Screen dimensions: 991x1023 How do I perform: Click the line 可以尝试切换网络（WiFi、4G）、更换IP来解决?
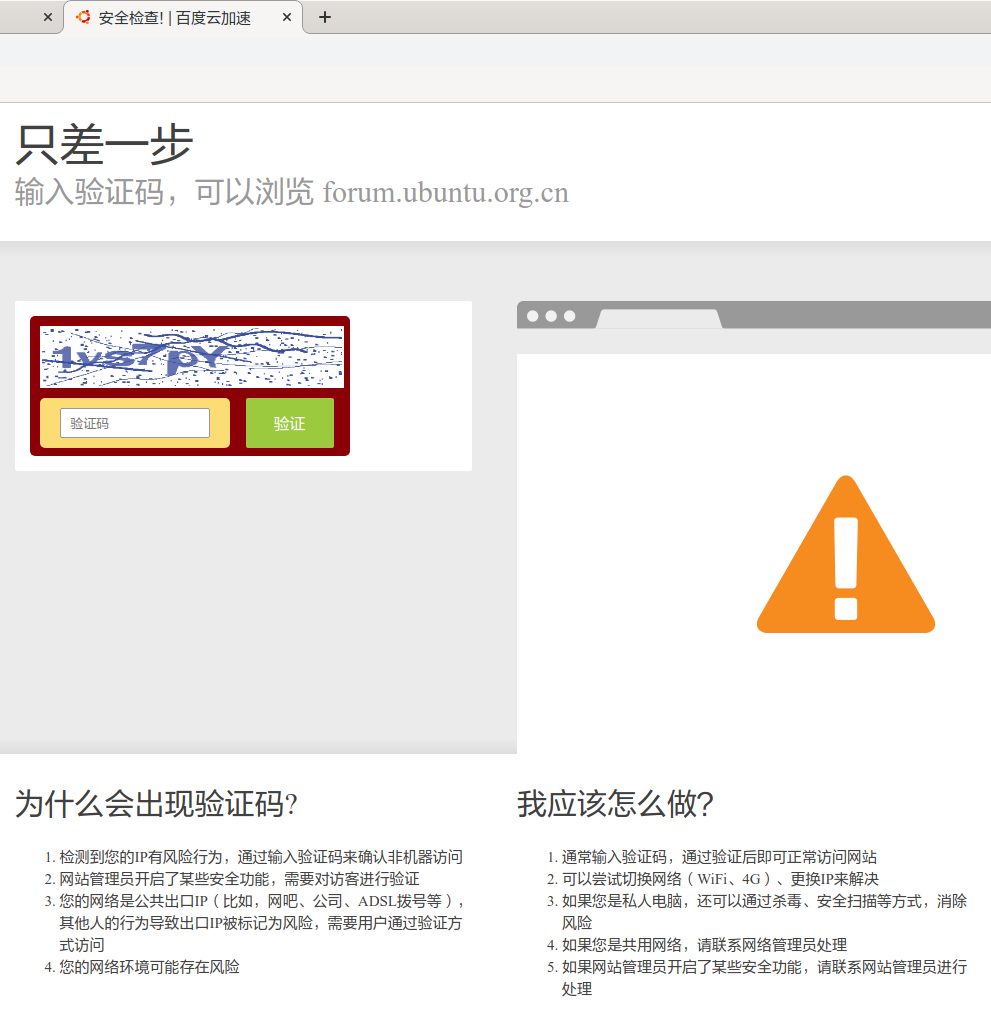point(720,879)
